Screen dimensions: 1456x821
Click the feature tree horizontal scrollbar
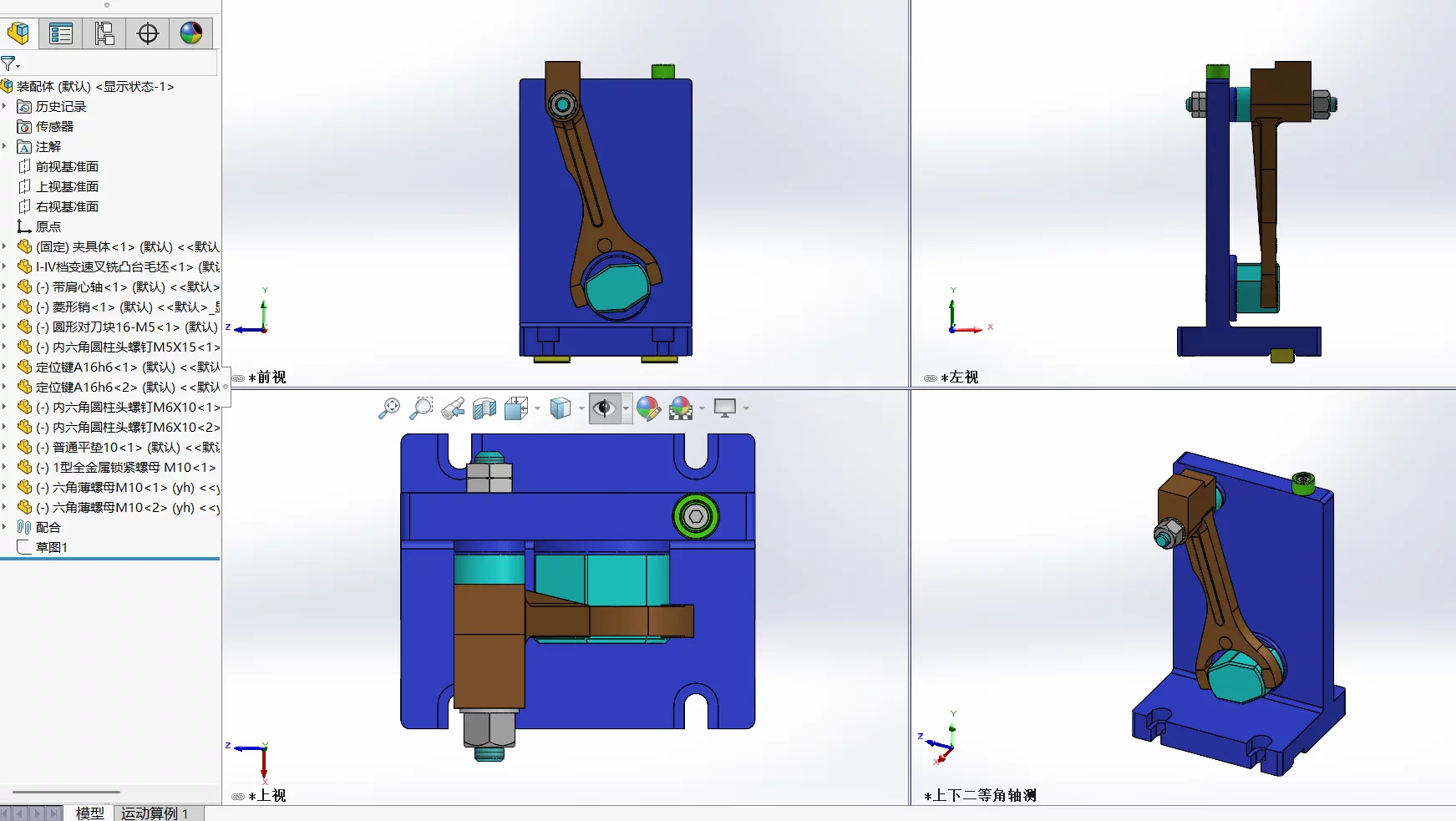click(66, 792)
